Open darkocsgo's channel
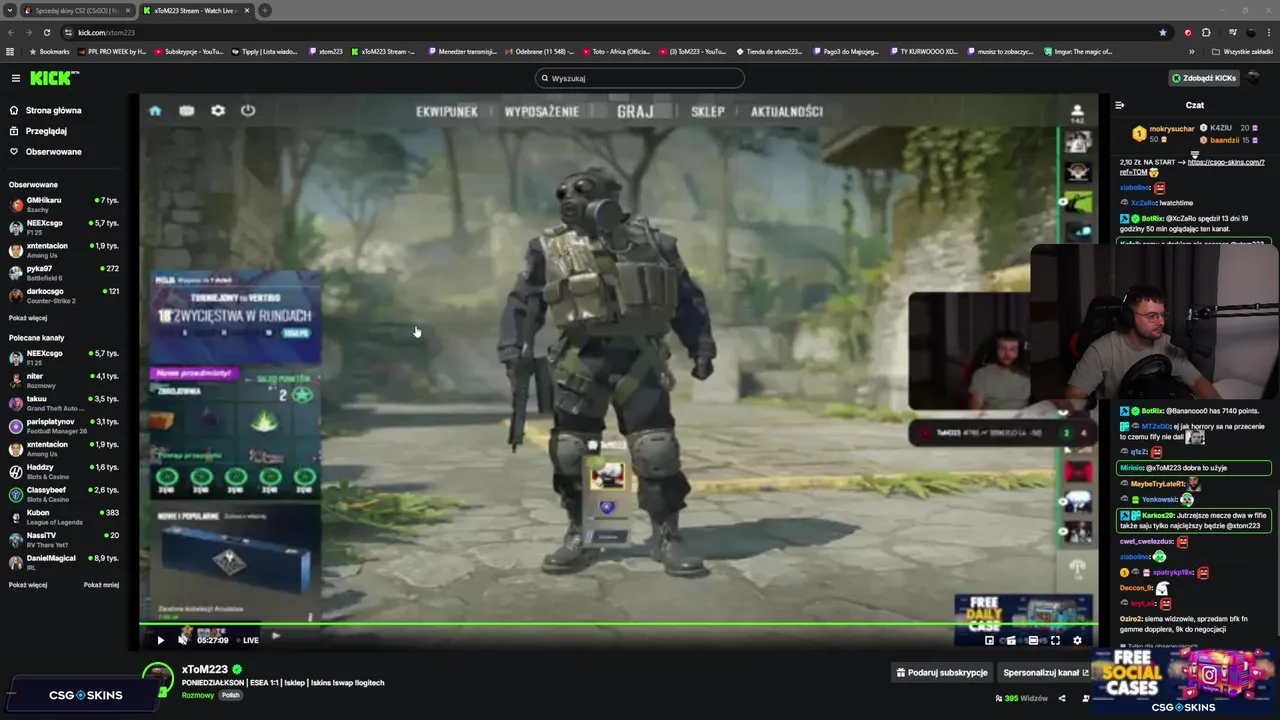The image size is (1280, 720). point(64,295)
